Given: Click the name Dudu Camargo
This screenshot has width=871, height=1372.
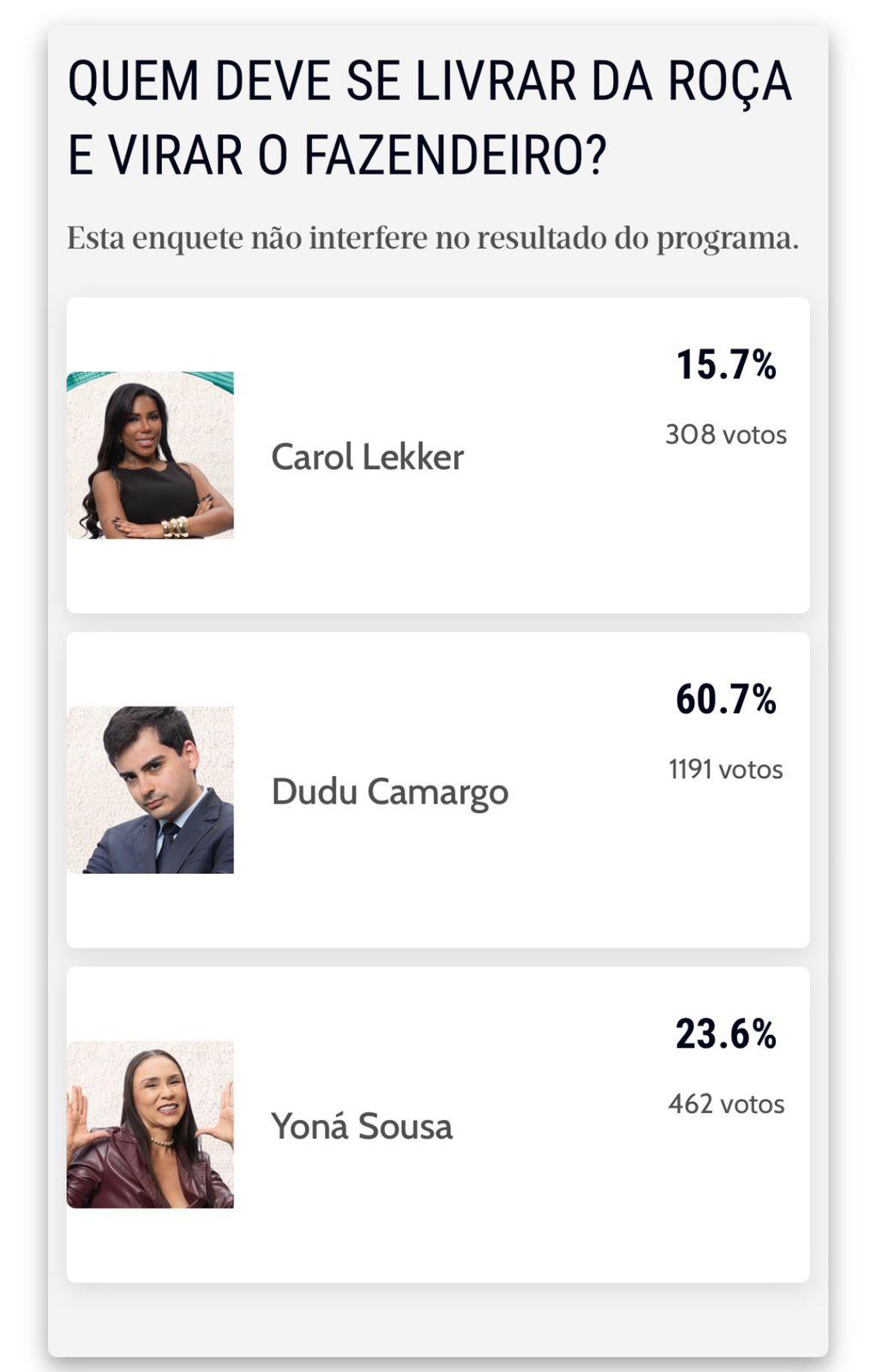Looking at the screenshot, I should click(388, 793).
